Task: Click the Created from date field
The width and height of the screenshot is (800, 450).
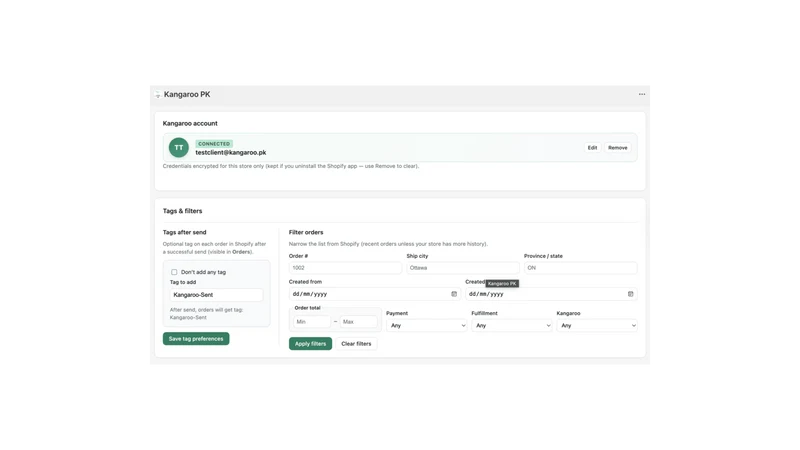Action: (x=374, y=294)
